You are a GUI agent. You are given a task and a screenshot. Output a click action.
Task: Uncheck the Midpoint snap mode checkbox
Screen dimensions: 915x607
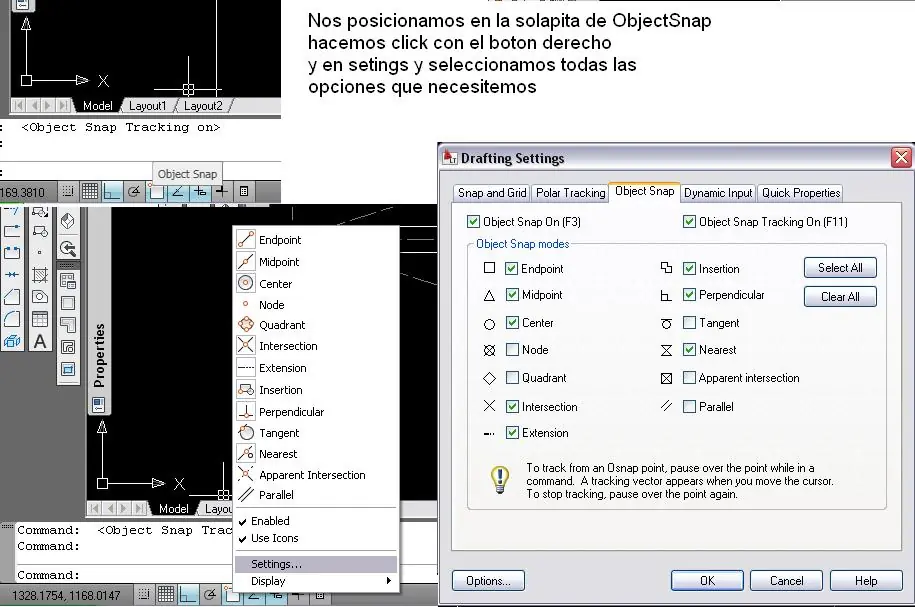512,295
